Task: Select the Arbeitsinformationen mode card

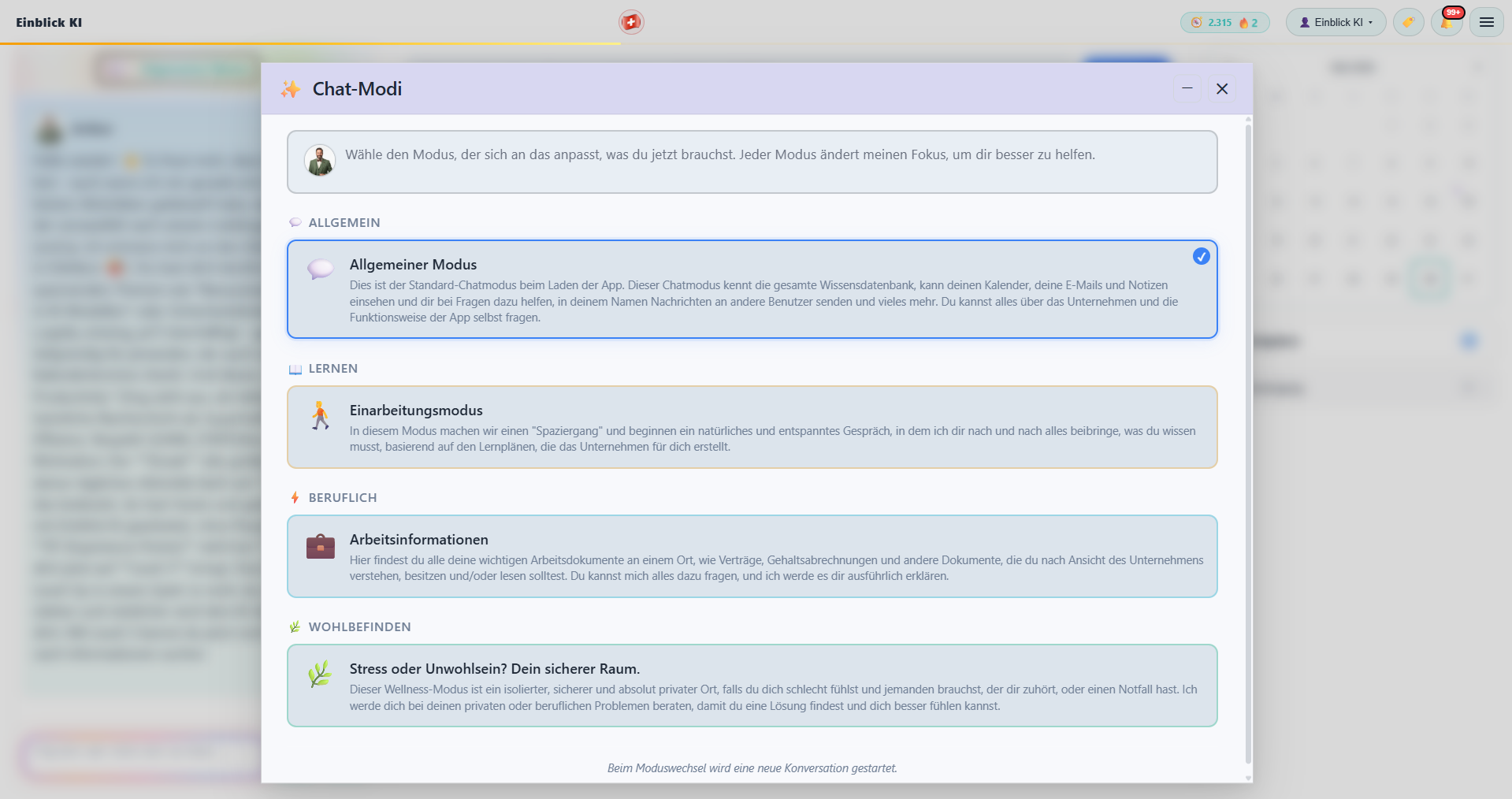Action: point(752,556)
